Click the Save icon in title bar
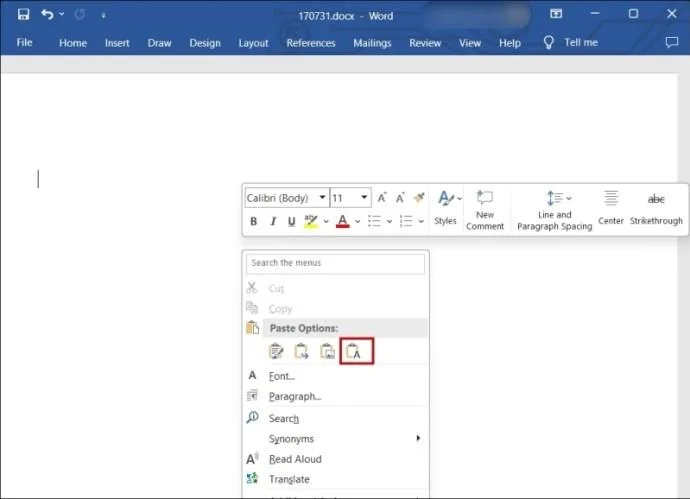The width and height of the screenshot is (690, 499). click(23, 15)
